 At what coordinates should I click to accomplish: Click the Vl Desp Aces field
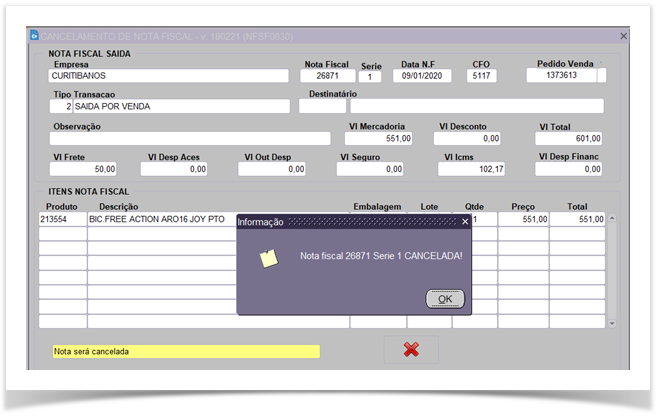tap(174, 169)
